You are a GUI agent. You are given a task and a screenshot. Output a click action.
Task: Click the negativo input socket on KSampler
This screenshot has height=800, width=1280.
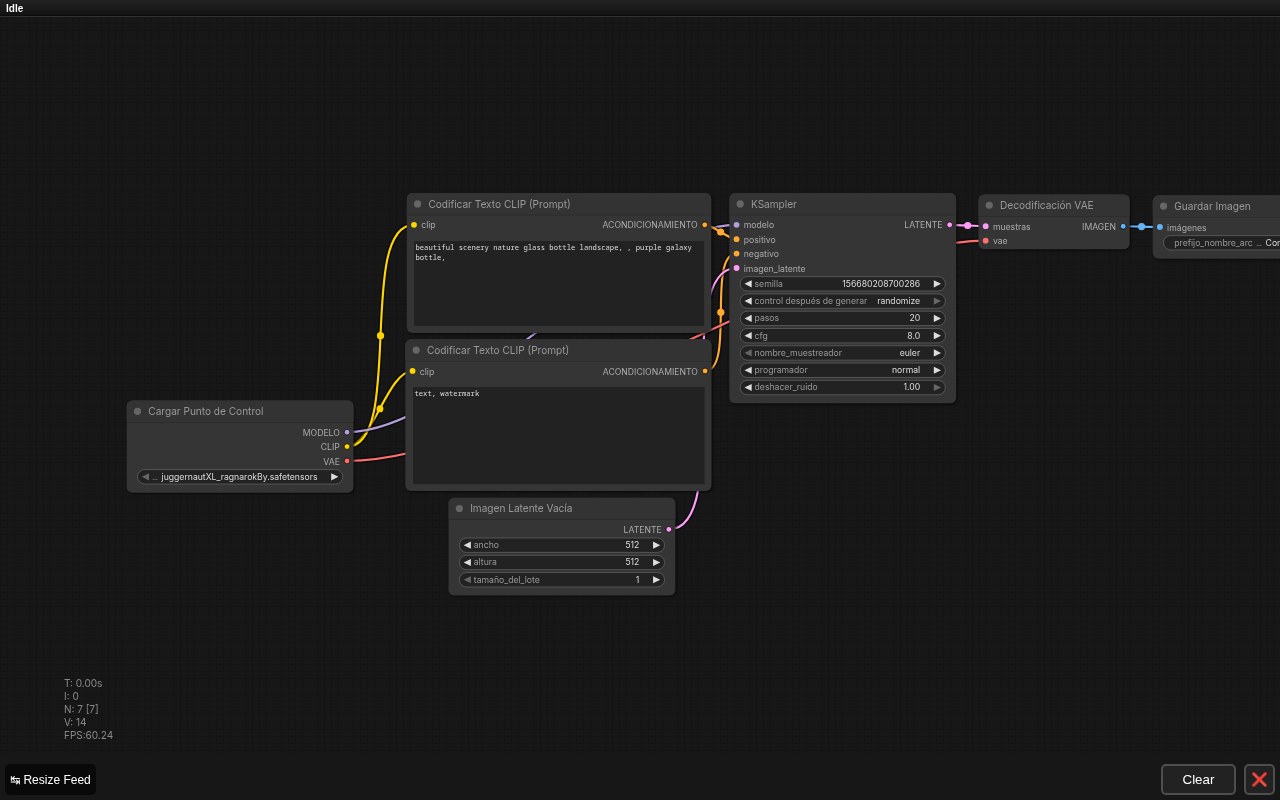click(x=737, y=254)
